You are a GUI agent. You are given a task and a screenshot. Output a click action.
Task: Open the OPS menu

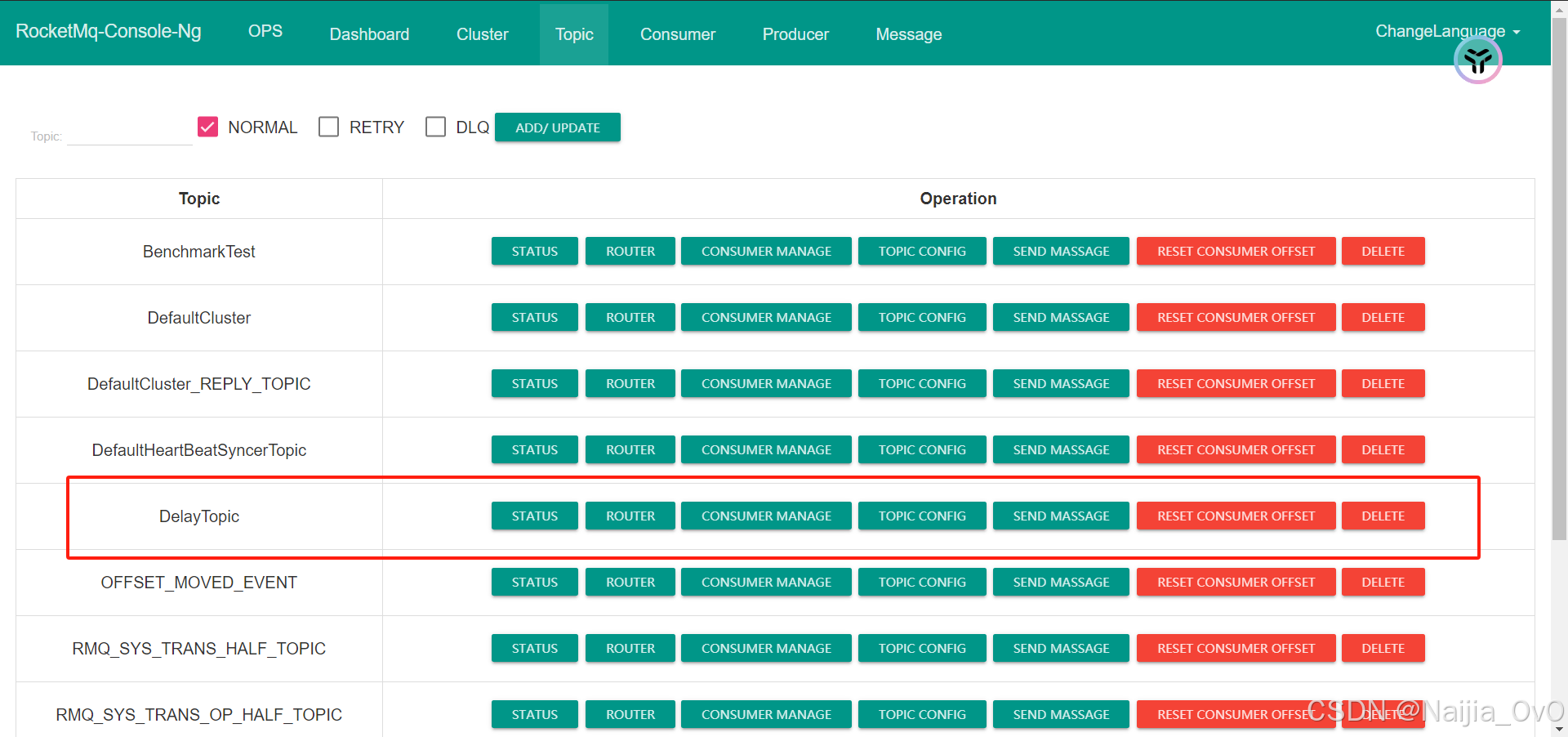pos(265,31)
